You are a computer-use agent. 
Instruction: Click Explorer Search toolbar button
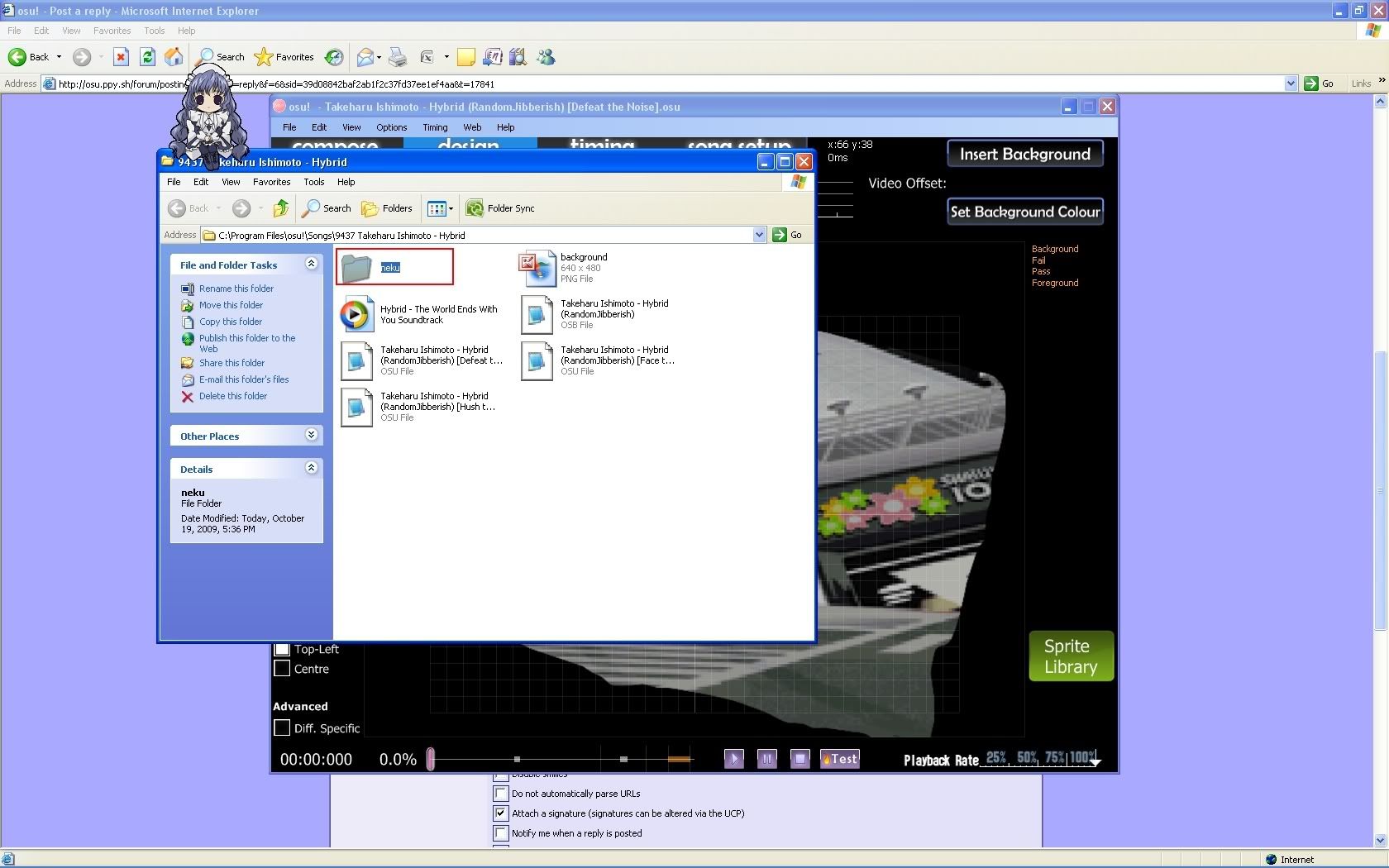(327, 208)
